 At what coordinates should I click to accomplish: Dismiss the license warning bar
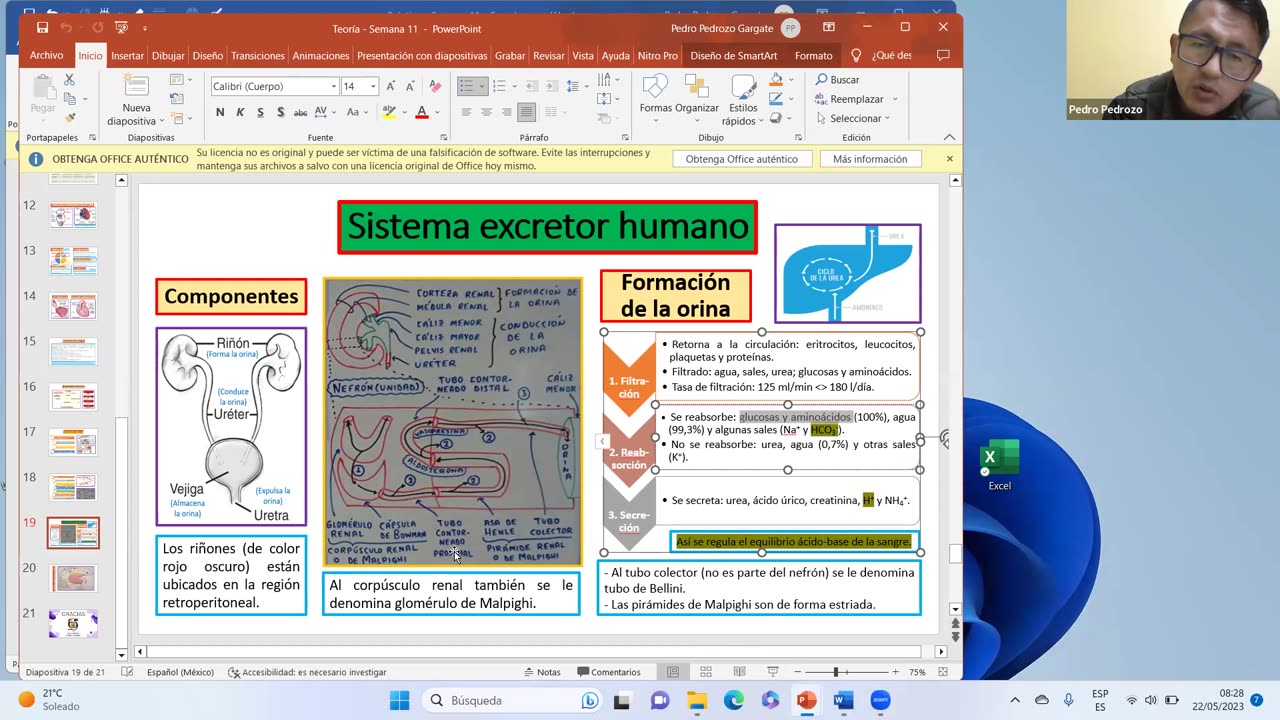949,159
